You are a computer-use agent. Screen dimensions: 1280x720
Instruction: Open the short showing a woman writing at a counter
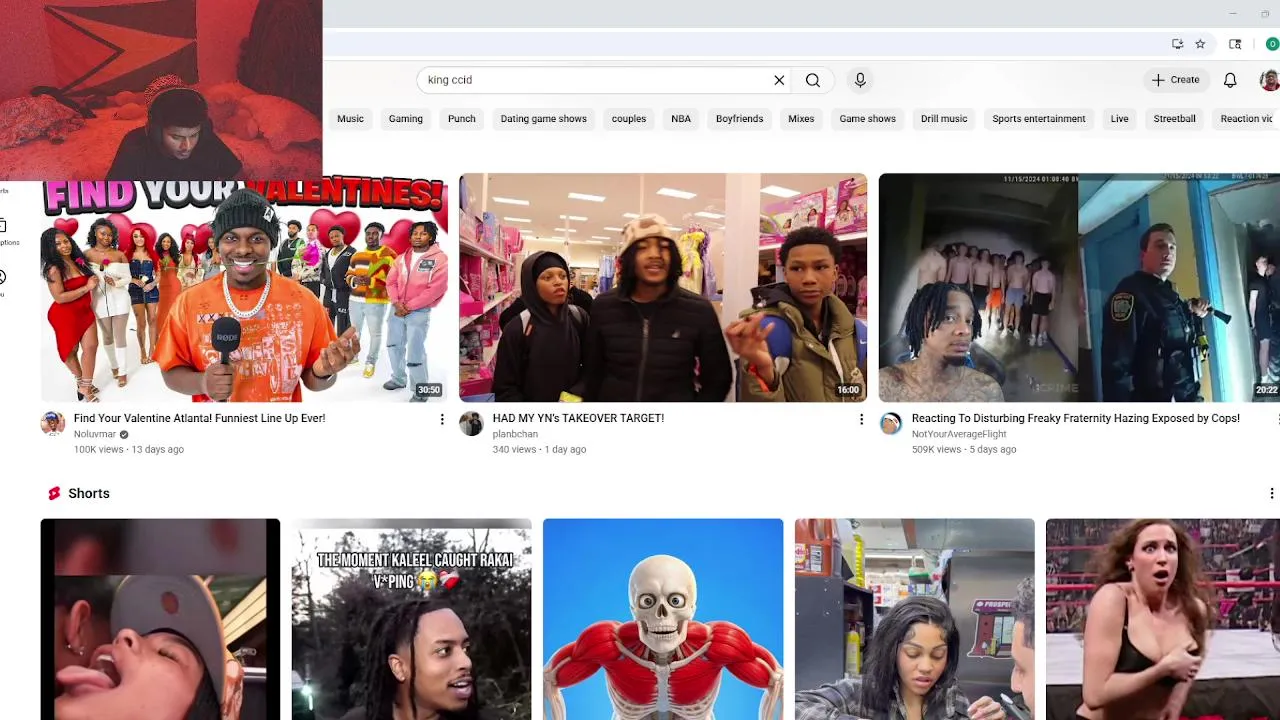[x=914, y=619]
